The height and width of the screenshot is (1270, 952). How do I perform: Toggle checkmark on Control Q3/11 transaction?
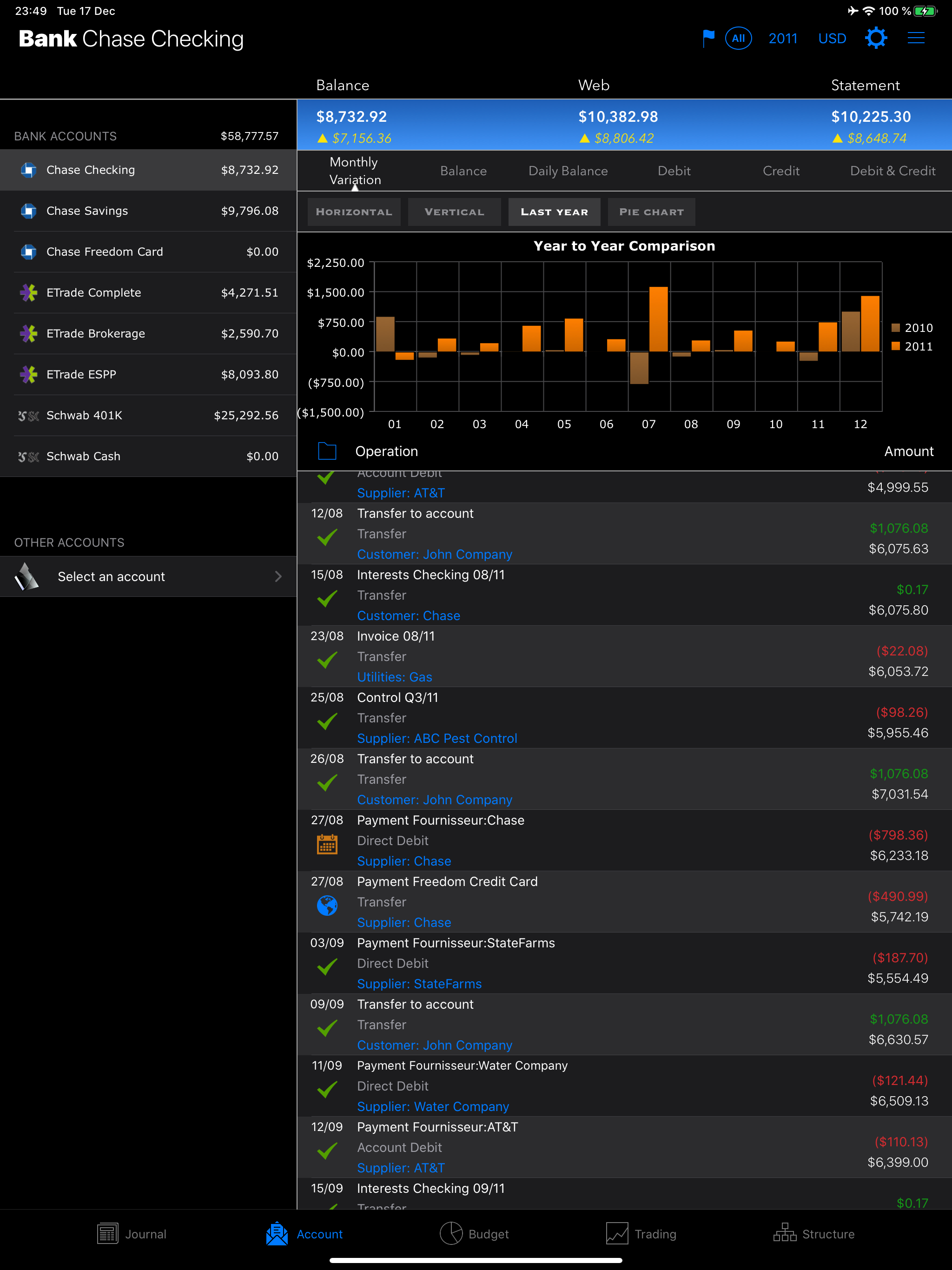pyautogui.click(x=327, y=721)
